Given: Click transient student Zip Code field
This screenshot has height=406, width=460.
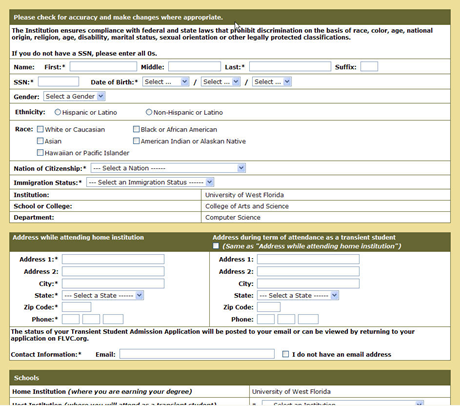Looking at the screenshot, I should [269, 307].
